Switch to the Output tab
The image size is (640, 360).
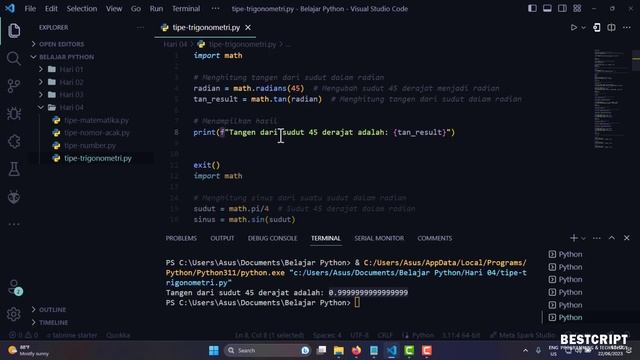[222, 238]
